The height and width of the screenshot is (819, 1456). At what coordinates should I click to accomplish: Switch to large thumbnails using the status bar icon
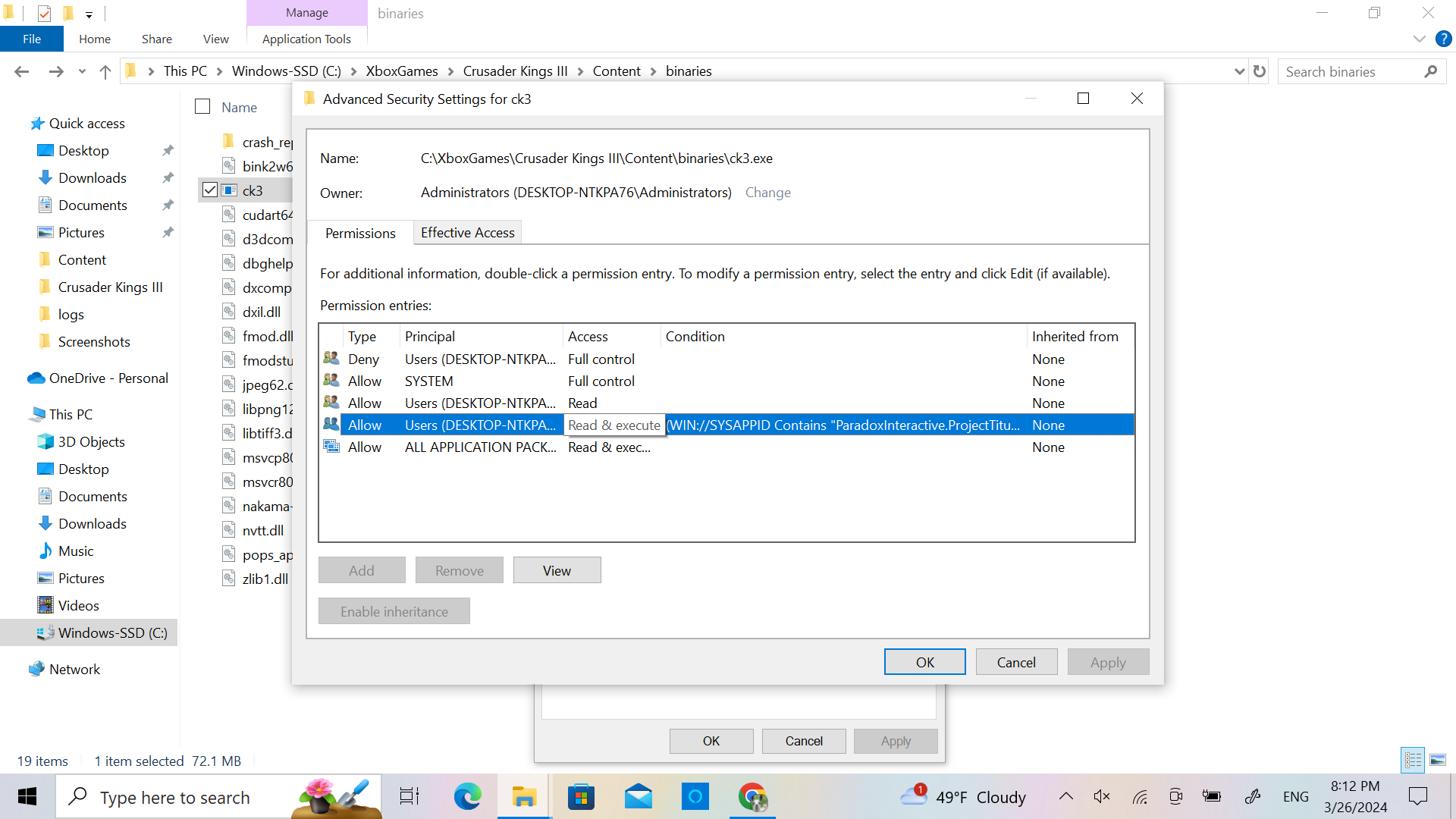click(x=1439, y=760)
